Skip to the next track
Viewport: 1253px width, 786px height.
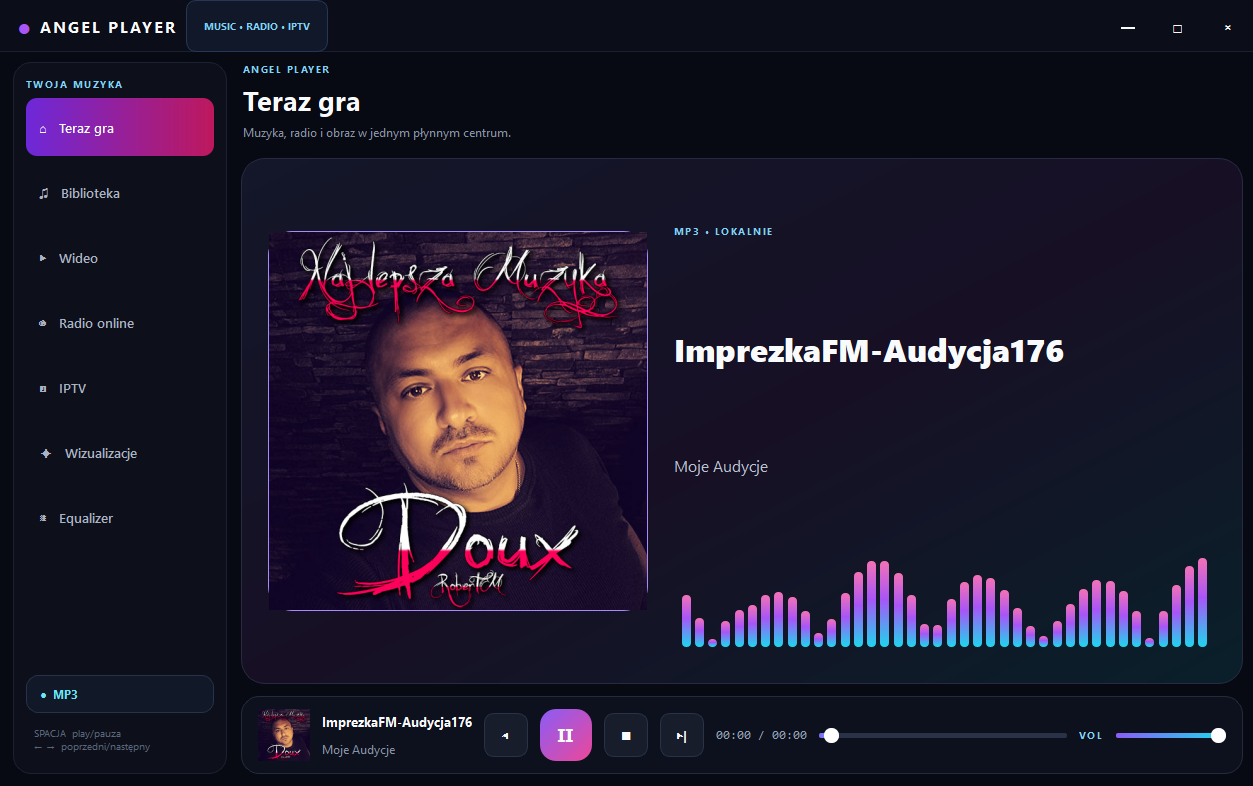tap(682, 735)
